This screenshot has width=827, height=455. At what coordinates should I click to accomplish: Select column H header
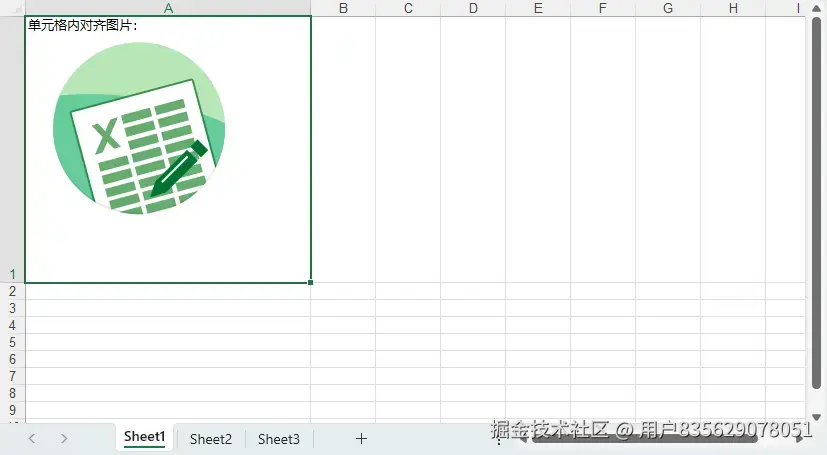(x=733, y=8)
